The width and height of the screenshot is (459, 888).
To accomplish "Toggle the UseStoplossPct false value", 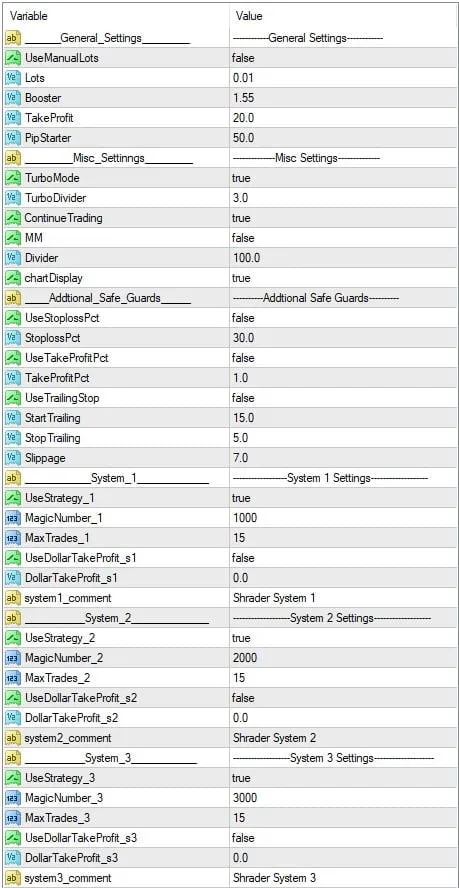I will point(344,318).
